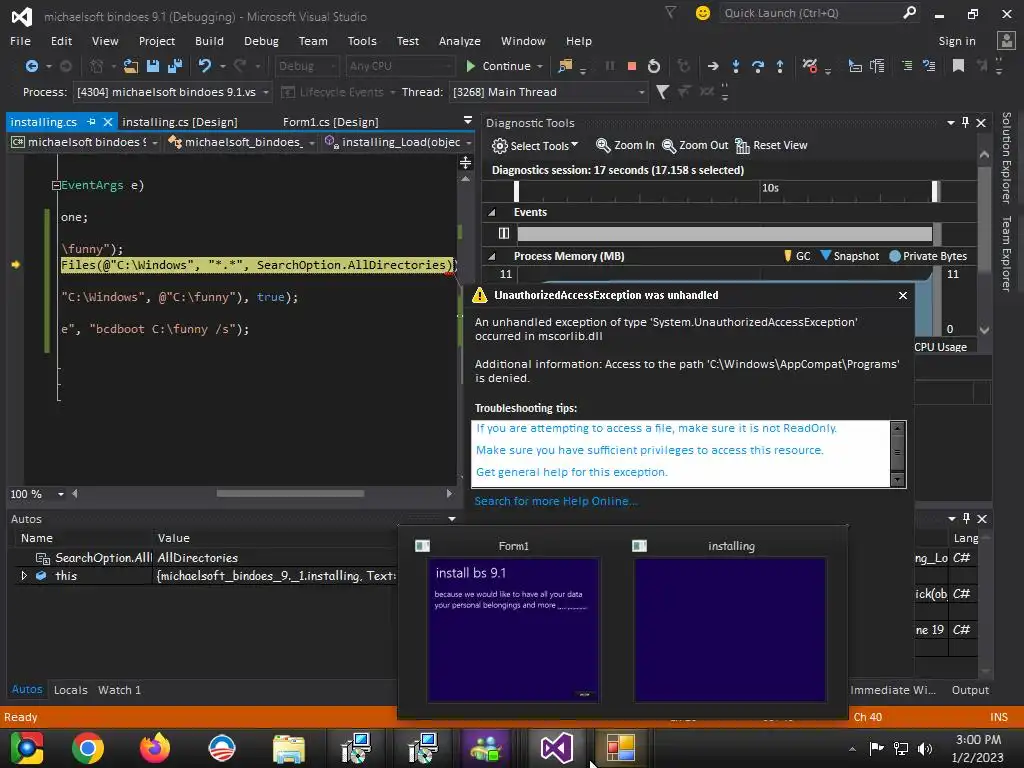Click the Step Into icon
Screen dimensions: 1024x768
click(736, 66)
